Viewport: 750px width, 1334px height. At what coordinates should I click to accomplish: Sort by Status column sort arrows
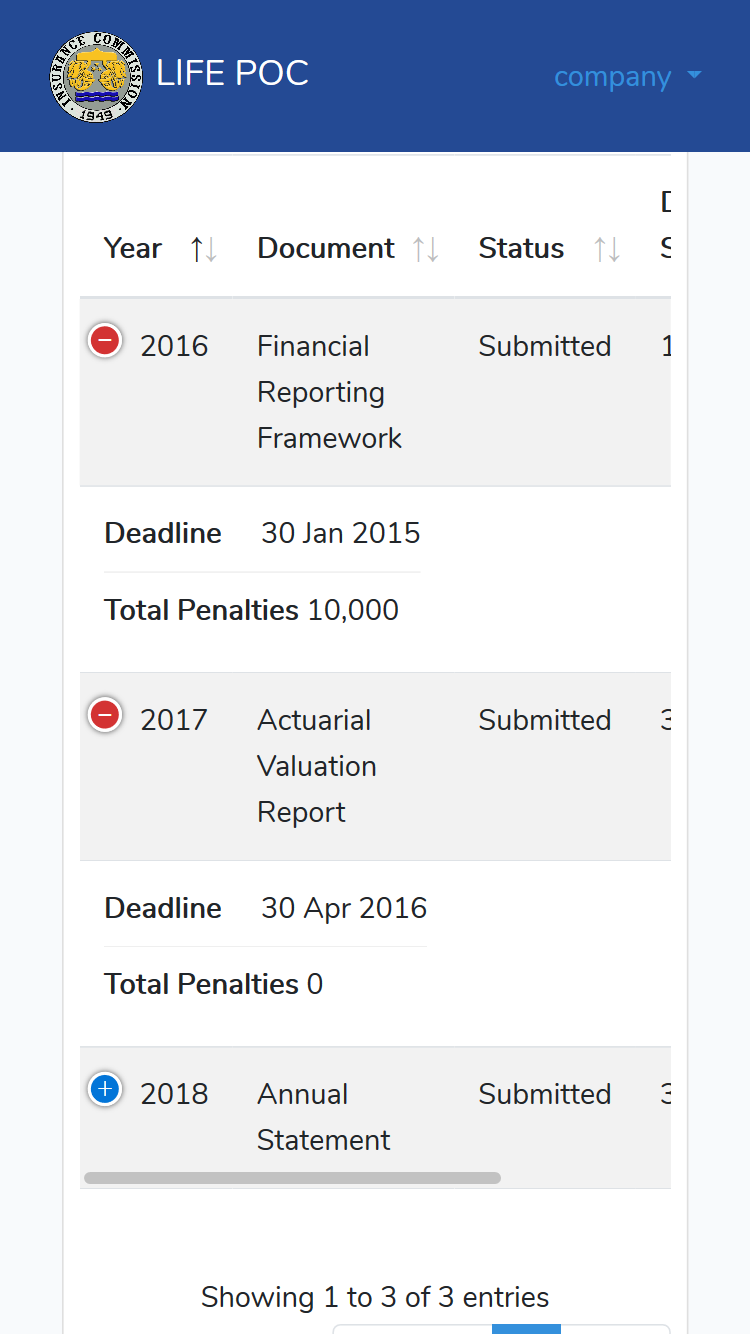(607, 249)
